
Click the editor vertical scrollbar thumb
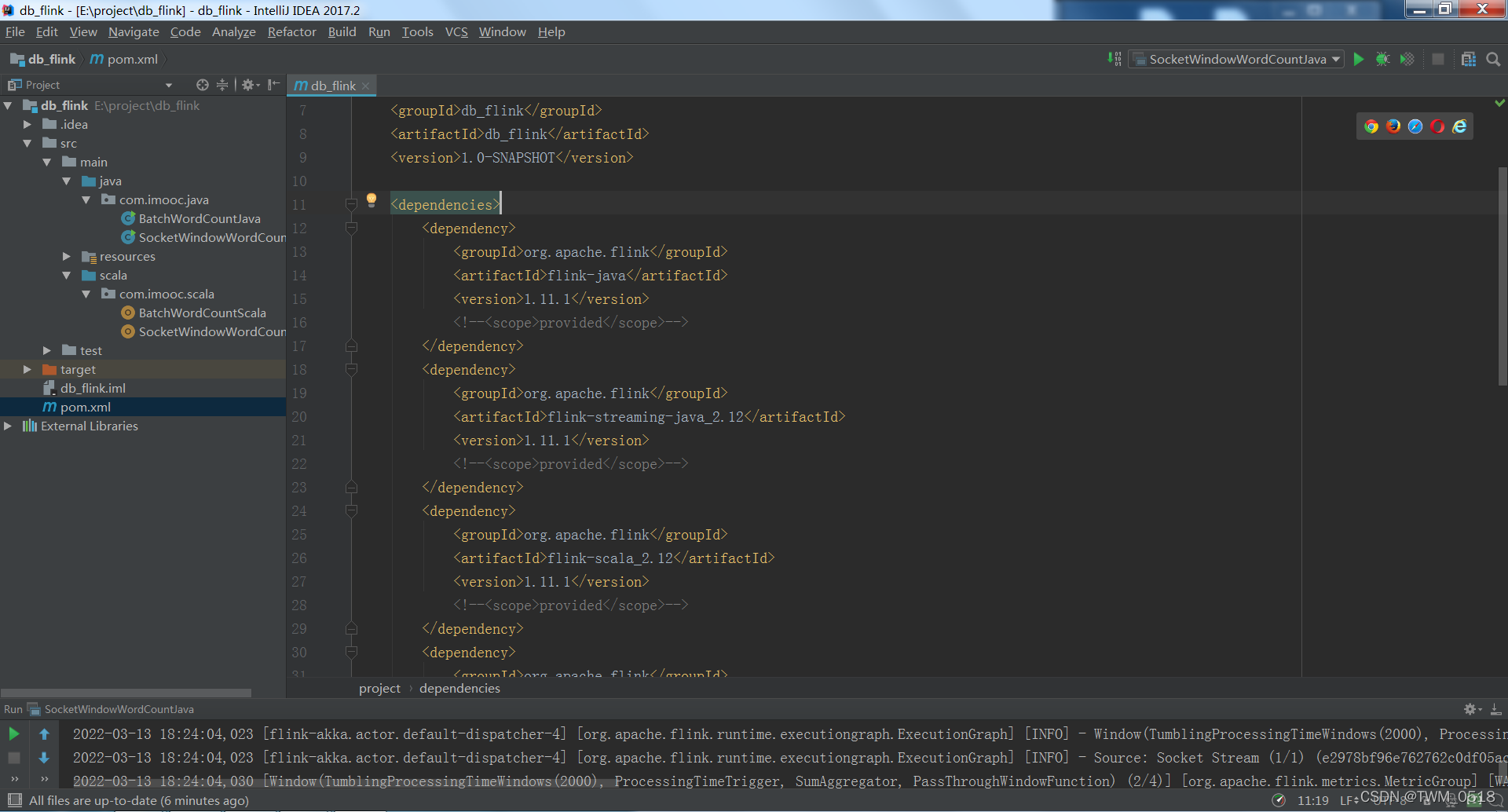[x=1502, y=275]
